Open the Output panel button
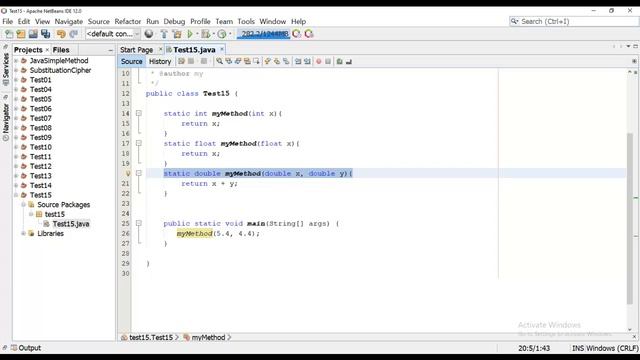 pos(26,348)
